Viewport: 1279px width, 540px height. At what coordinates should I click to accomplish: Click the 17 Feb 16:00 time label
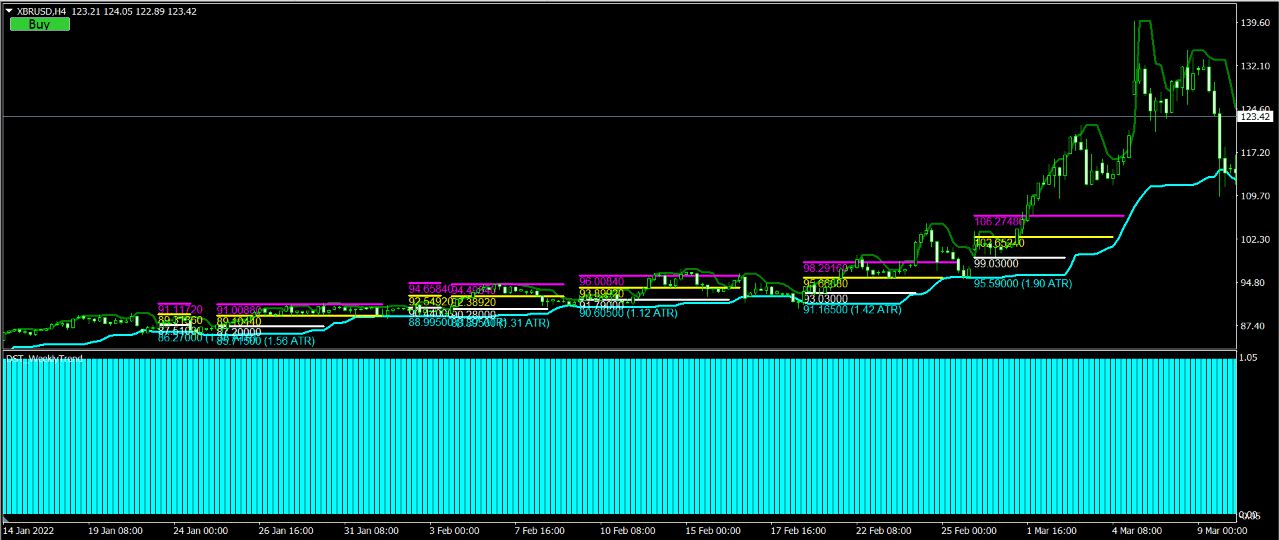click(800, 531)
